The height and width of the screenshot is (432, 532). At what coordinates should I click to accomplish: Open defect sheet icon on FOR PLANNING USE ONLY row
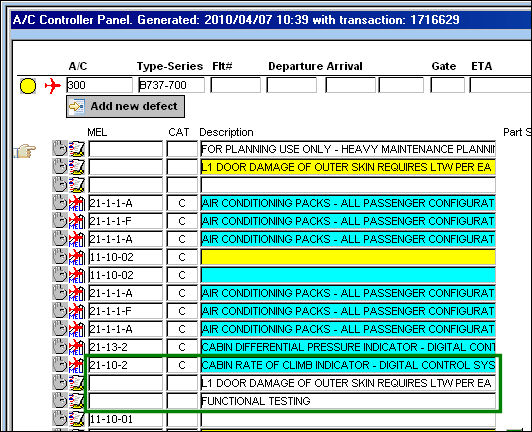click(77, 149)
